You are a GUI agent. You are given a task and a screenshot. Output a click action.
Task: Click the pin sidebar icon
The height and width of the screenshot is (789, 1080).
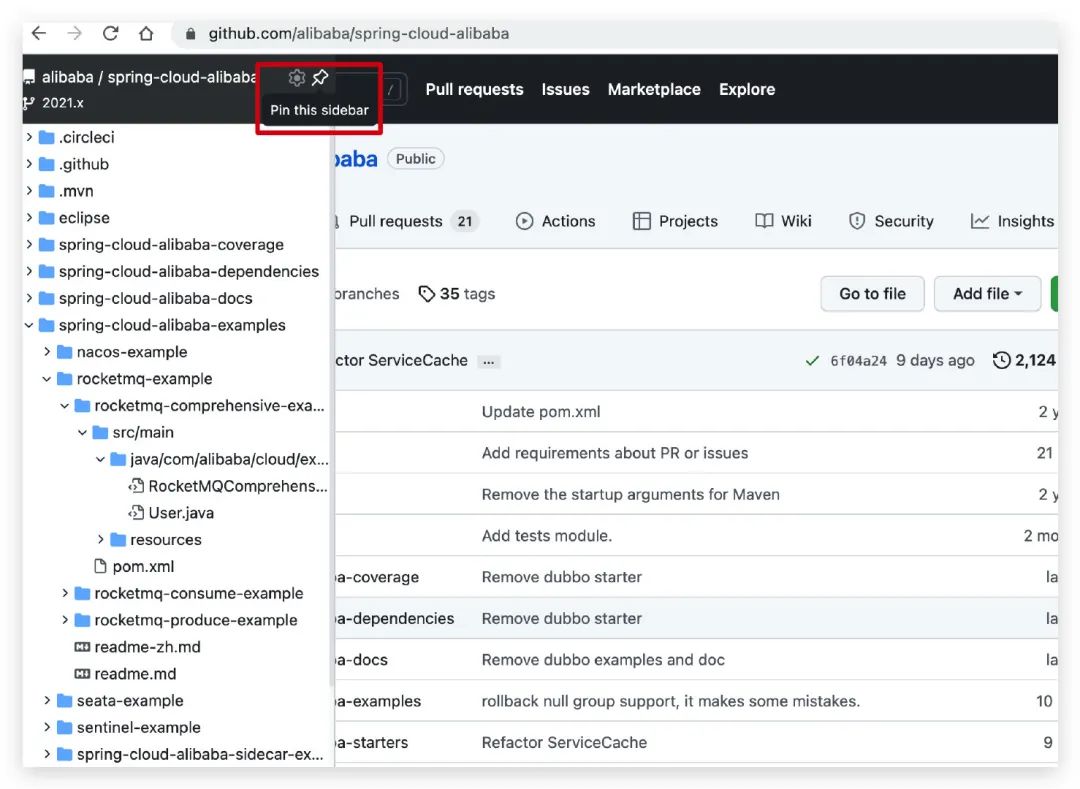click(x=320, y=78)
